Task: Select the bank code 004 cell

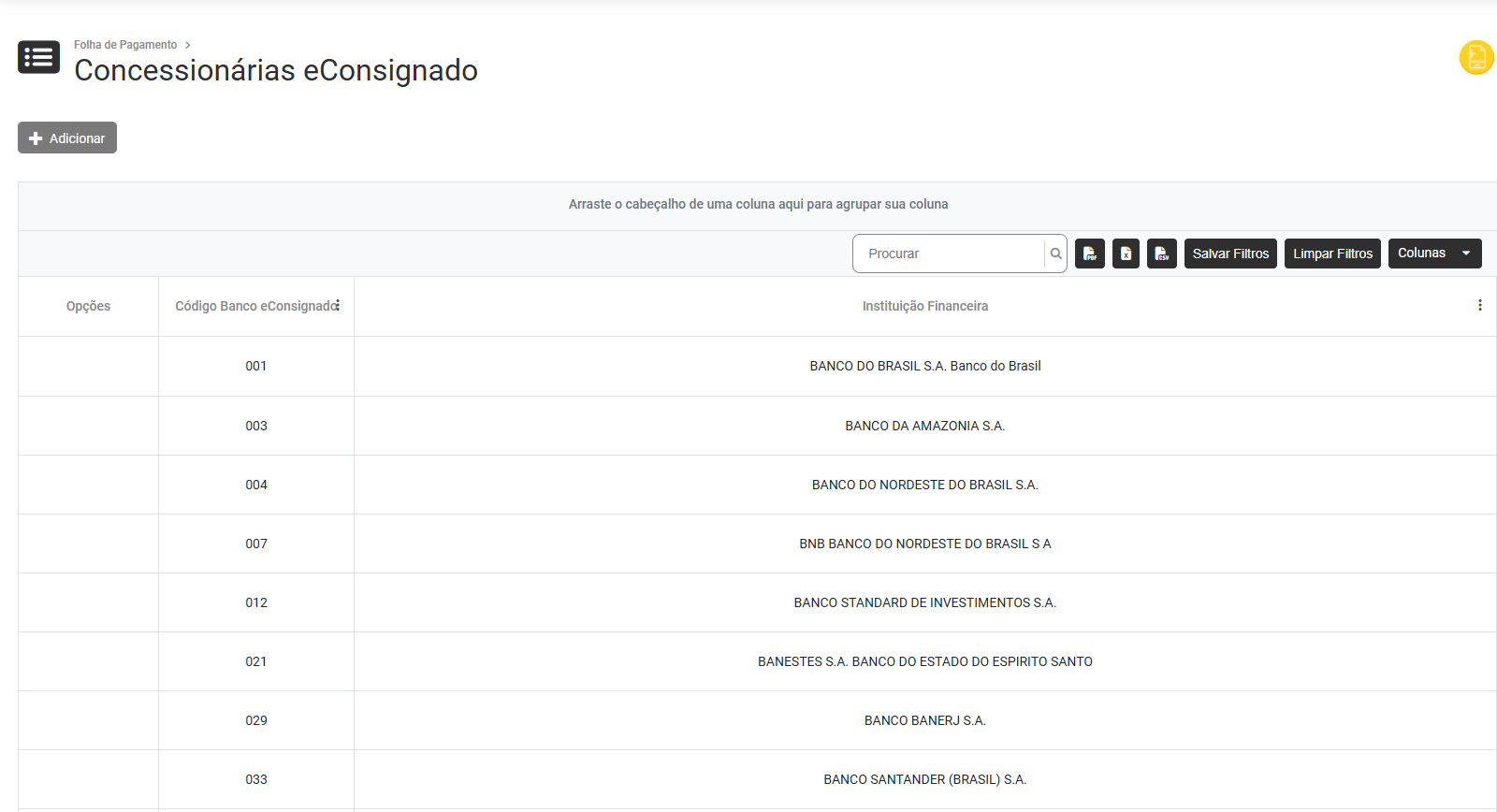Action: [256, 485]
